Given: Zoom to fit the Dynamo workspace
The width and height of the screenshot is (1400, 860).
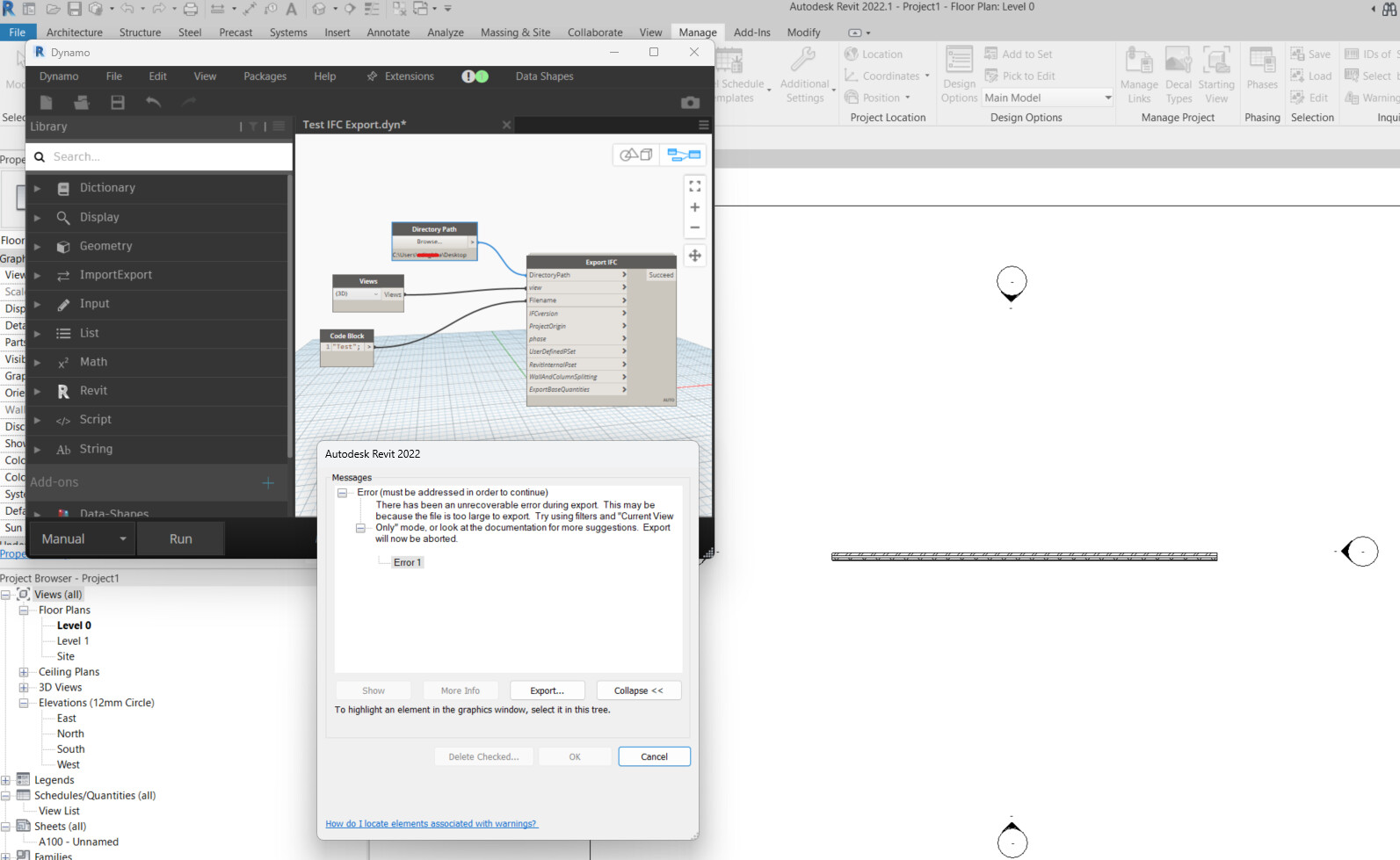Looking at the screenshot, I should (x=695, y=186).
